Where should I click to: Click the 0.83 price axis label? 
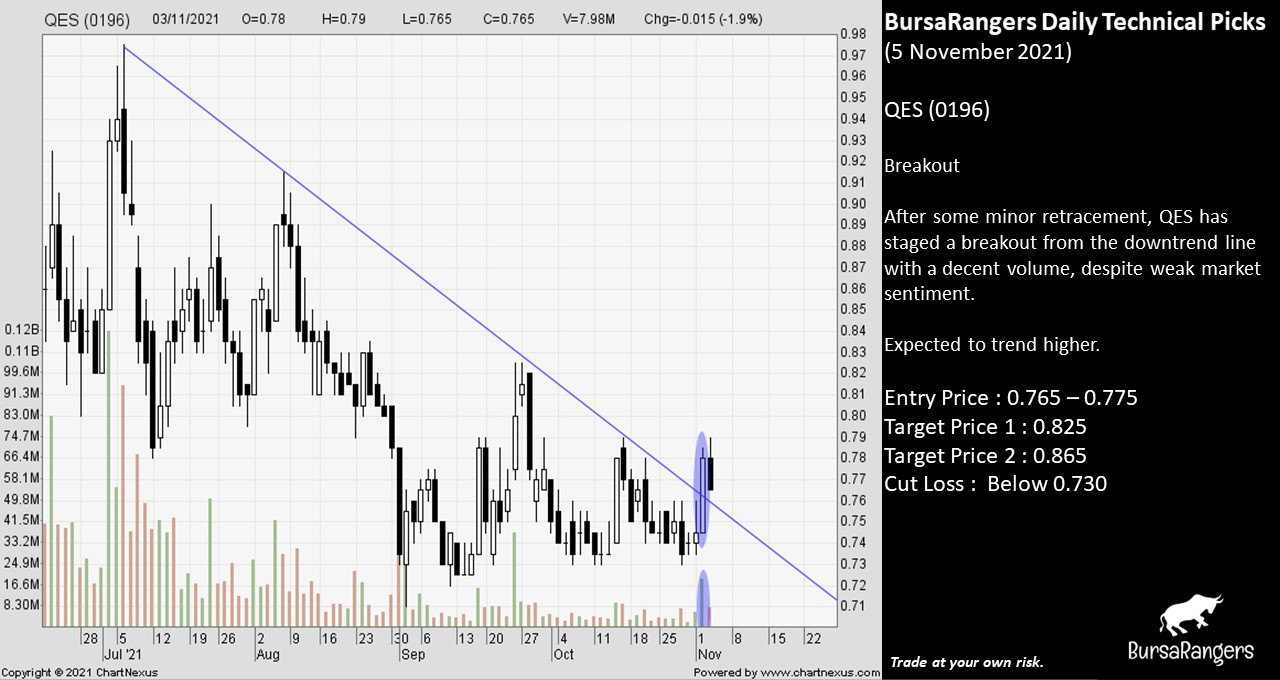pos(853,352)
